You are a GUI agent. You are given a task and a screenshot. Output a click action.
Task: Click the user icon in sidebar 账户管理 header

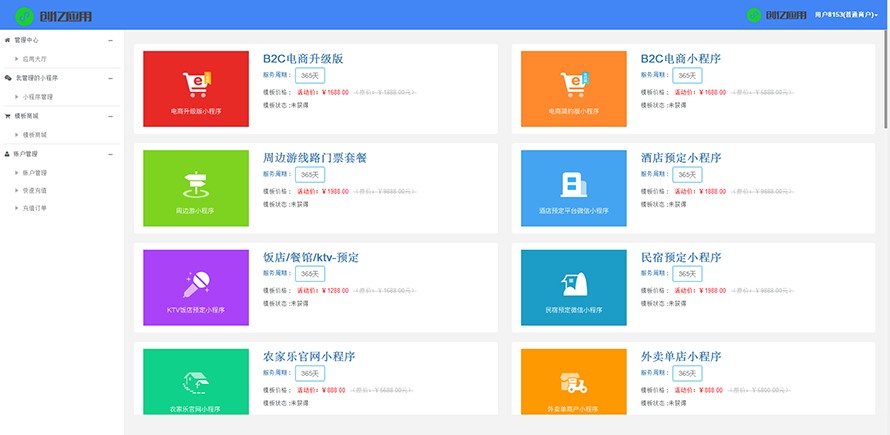tap(7, 154)
